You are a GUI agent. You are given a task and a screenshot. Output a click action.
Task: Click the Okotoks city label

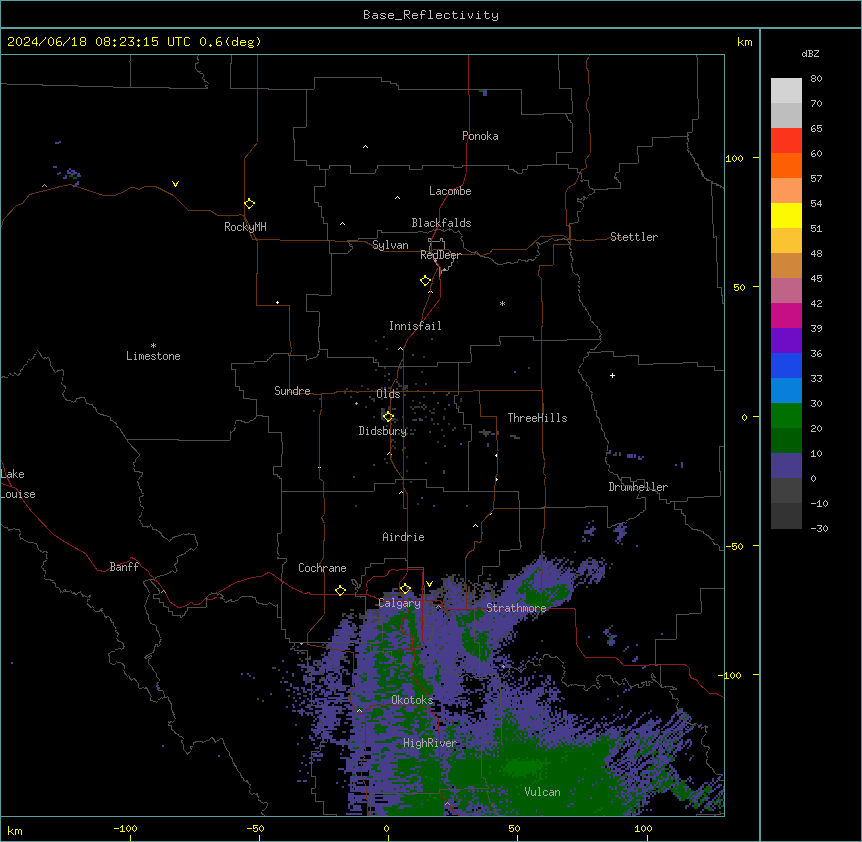412,700
